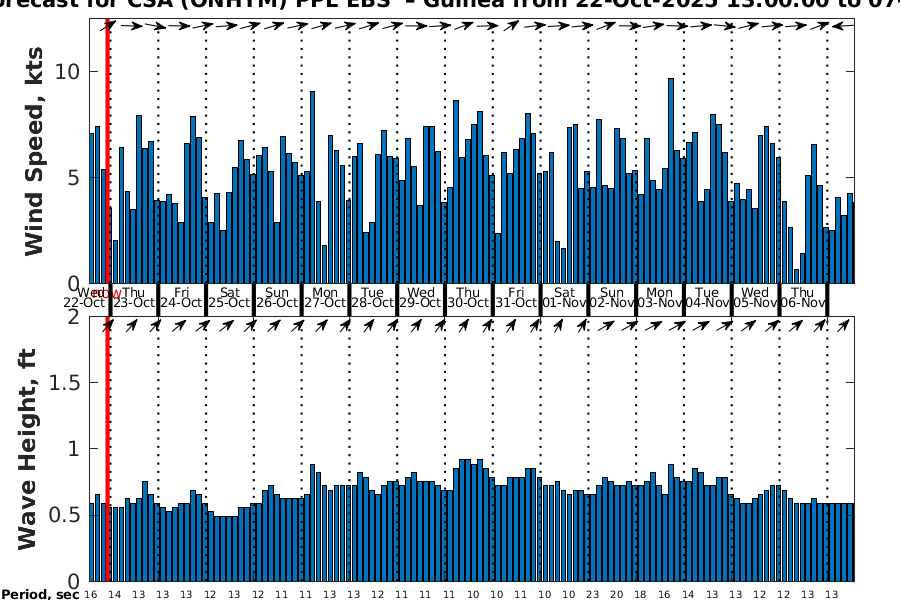
Task: Click the first wind speed bar on the left
Action: coord(92,208)
